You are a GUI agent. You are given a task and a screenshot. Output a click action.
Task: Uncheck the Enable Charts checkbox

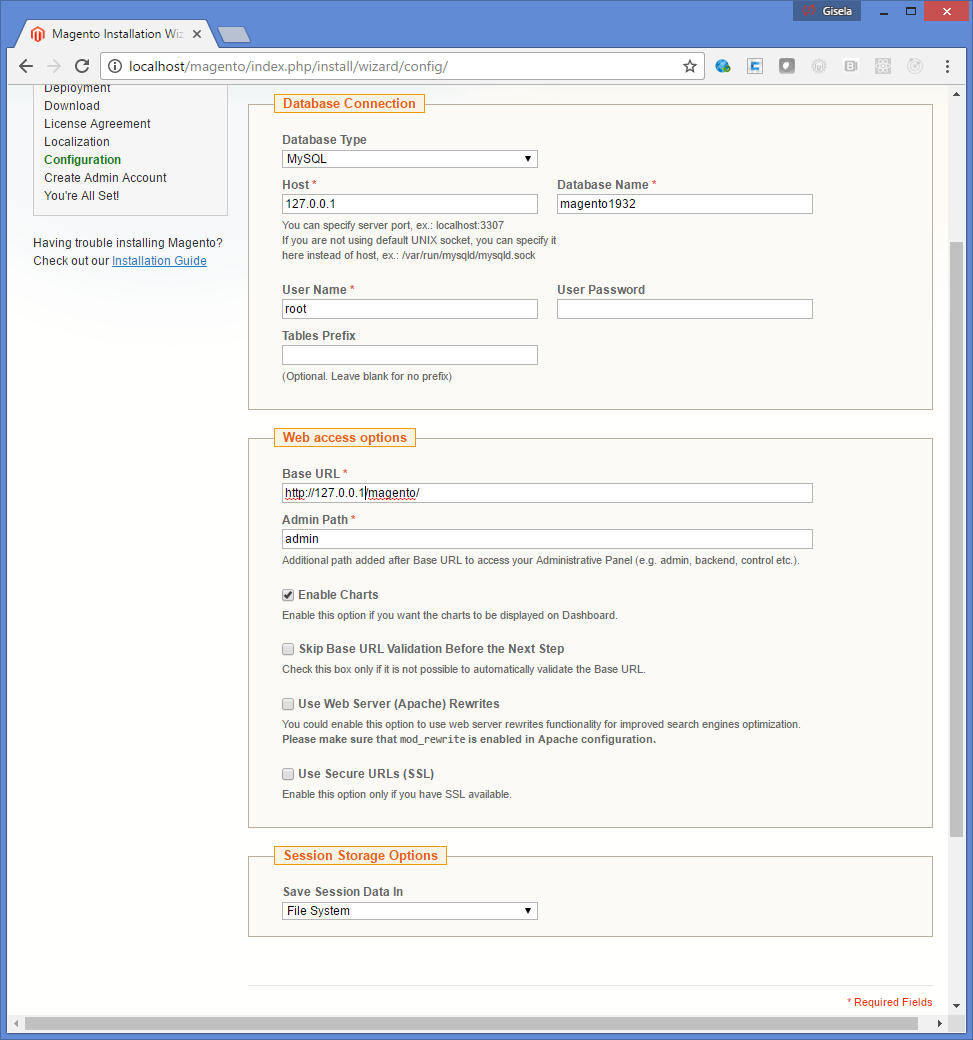(288, 595)
